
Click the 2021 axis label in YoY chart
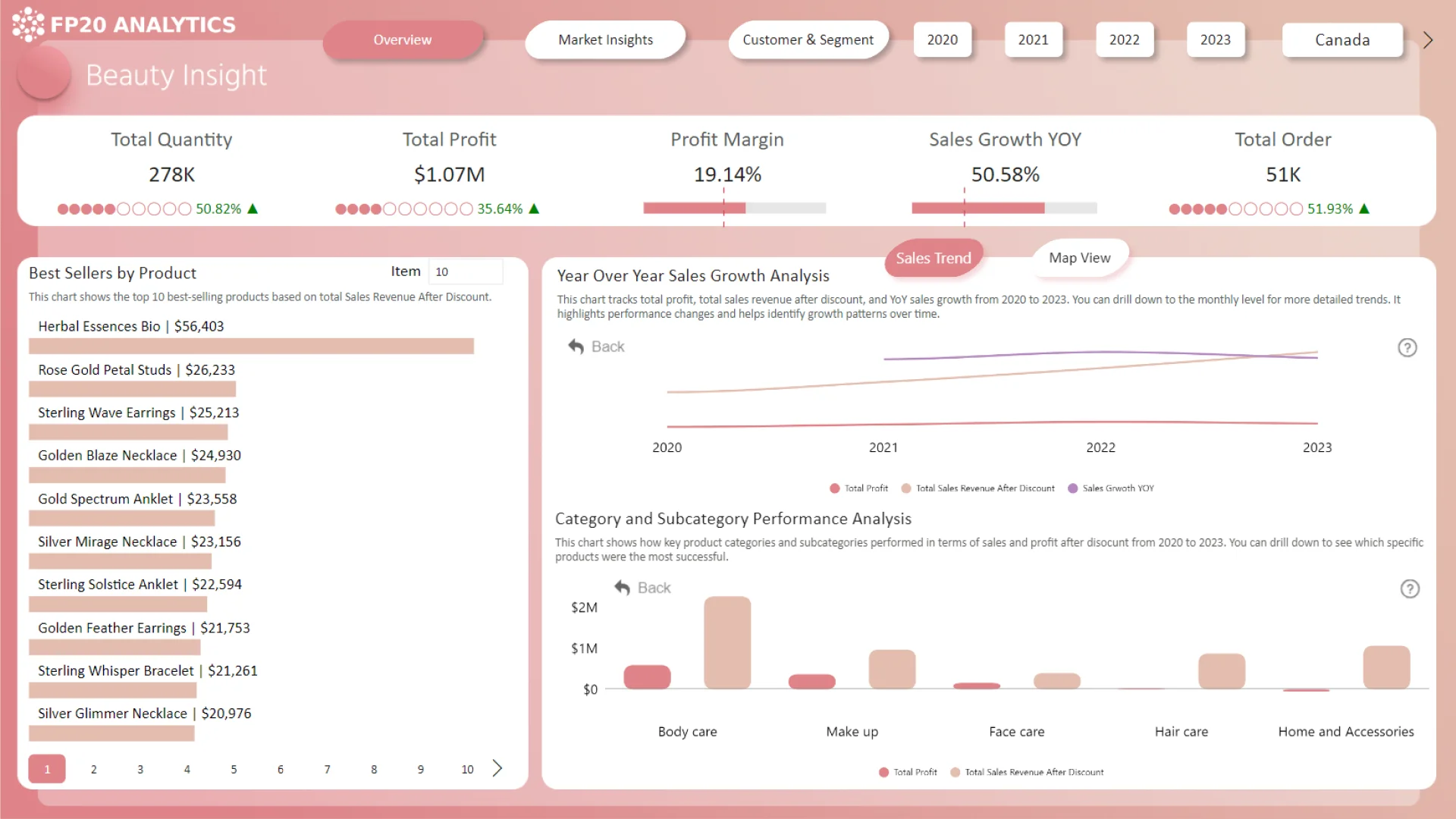coord(883,447)
